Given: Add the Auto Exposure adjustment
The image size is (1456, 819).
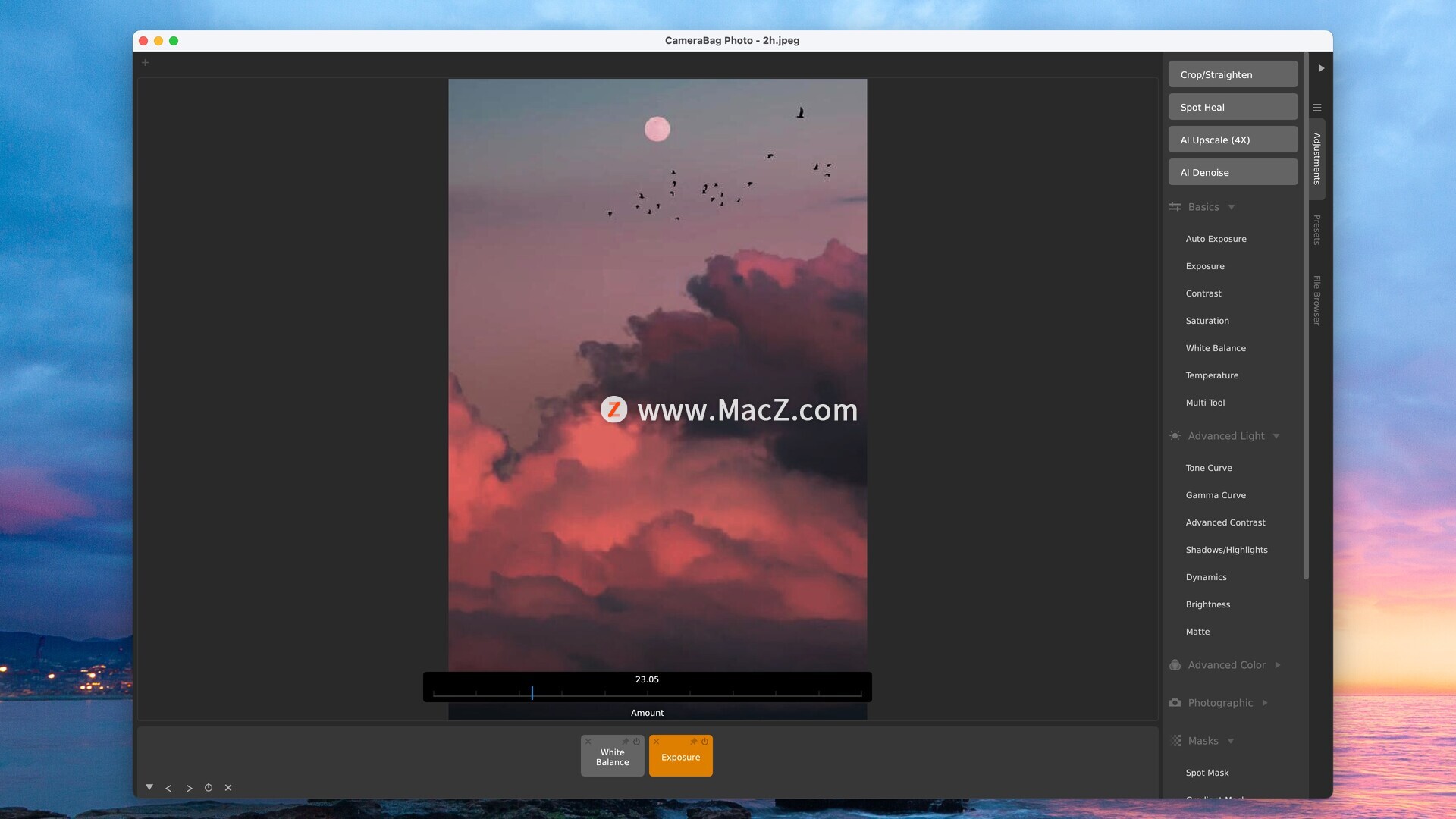Looking at the screenshot, I should (1216, 239).
